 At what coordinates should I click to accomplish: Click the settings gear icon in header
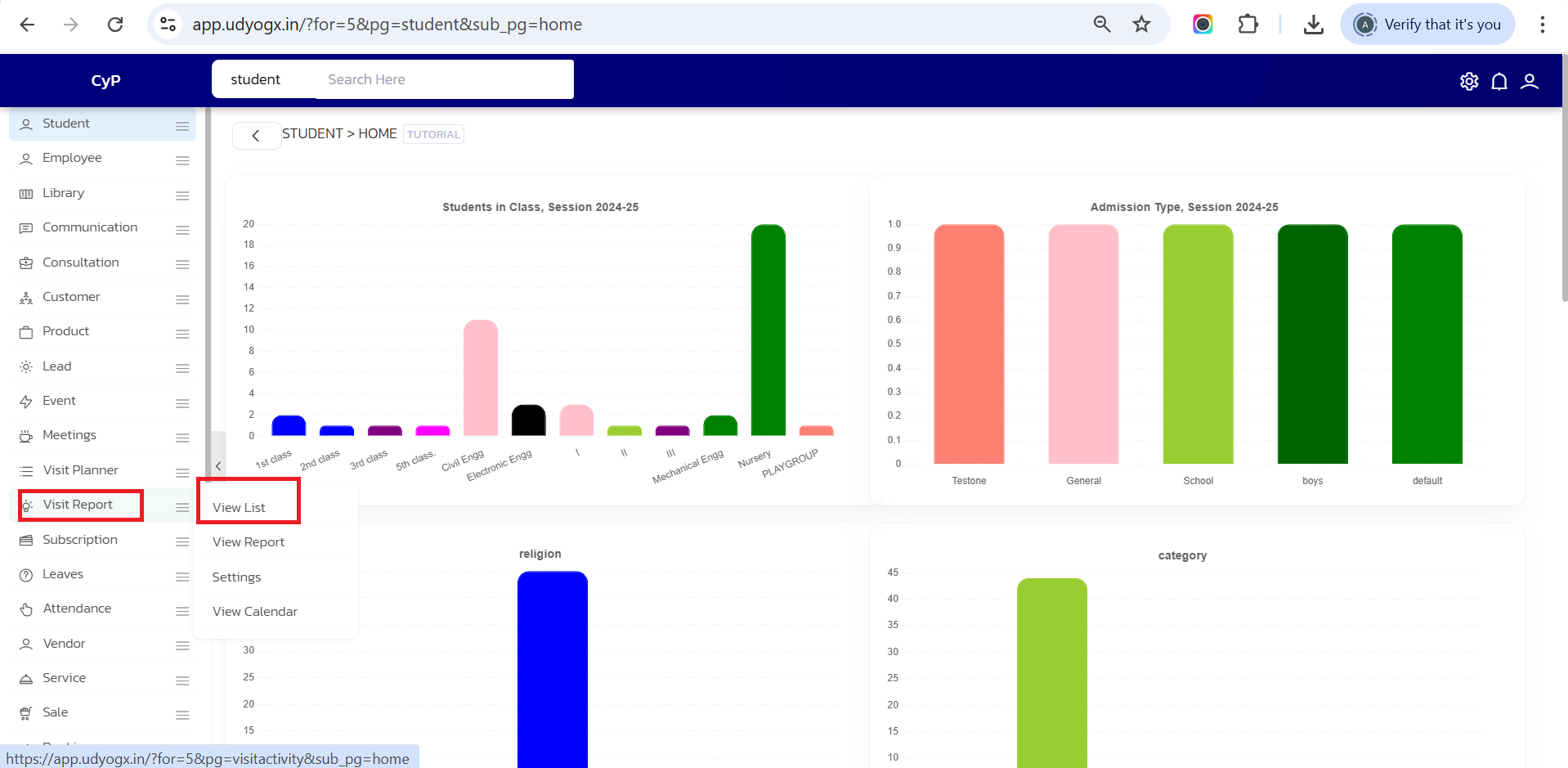pos(1469,81)
